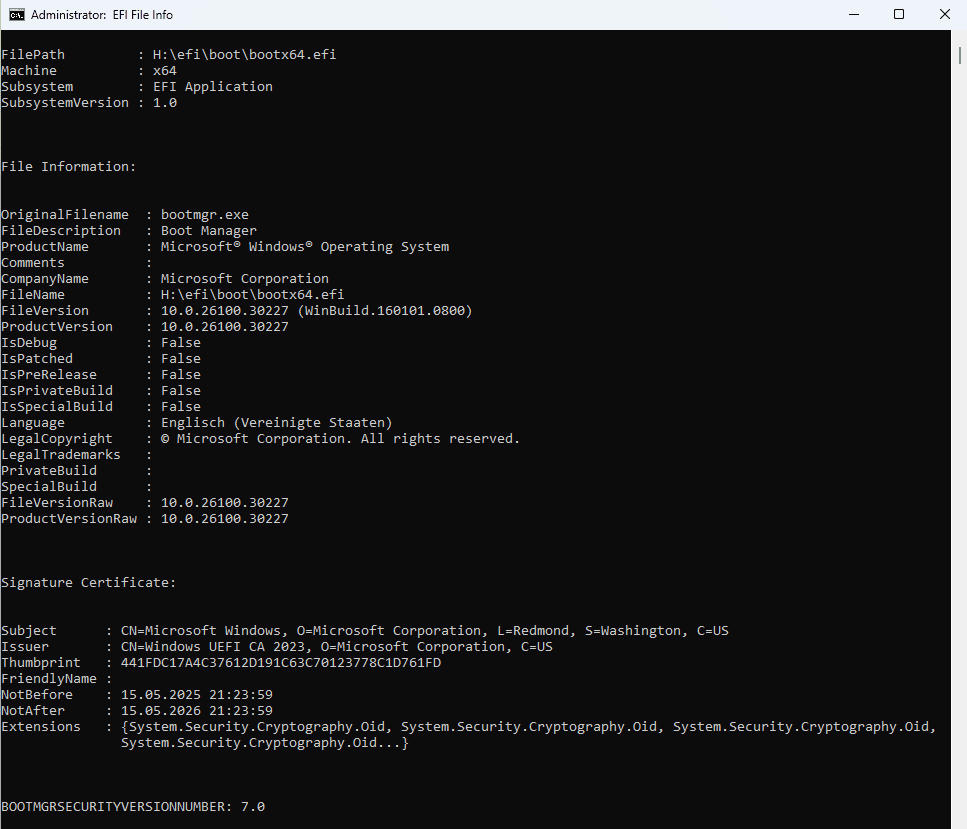Click the FileName line path value
Image resolution: width=967 pixels, height=829 pixels.
(x=252, y=295)
